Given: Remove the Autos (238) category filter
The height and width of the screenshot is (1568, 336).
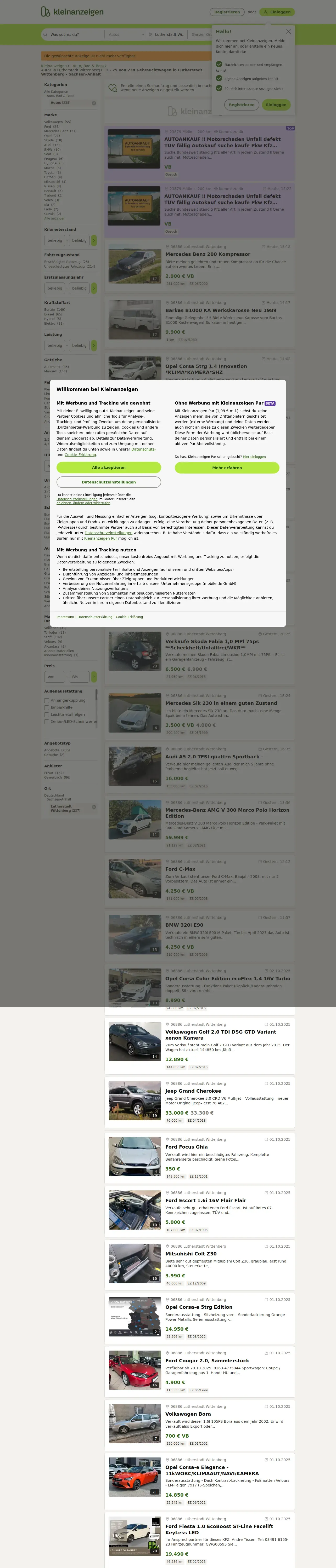Looking at the screenshot, I should click(94, 103).
